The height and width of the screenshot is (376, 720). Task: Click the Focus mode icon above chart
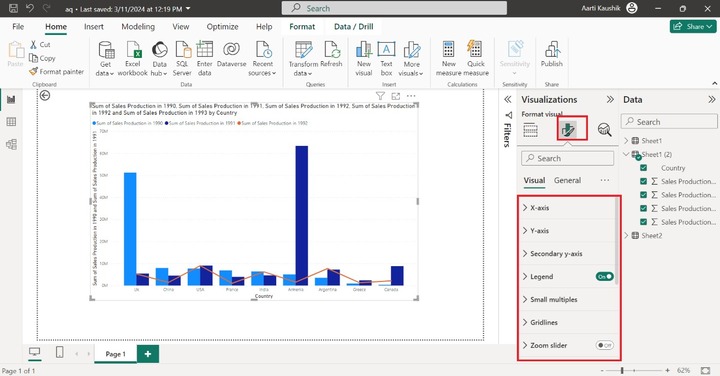point(395,96)
